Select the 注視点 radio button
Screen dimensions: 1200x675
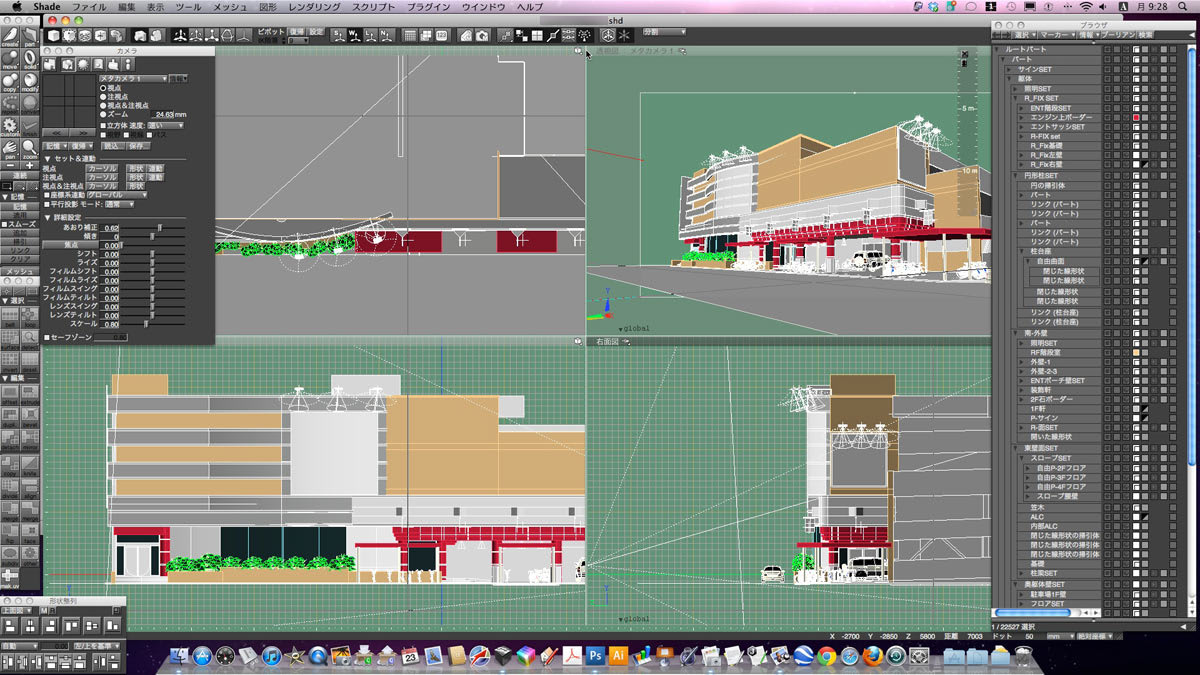pyautogui.click(x=103, y=96)
